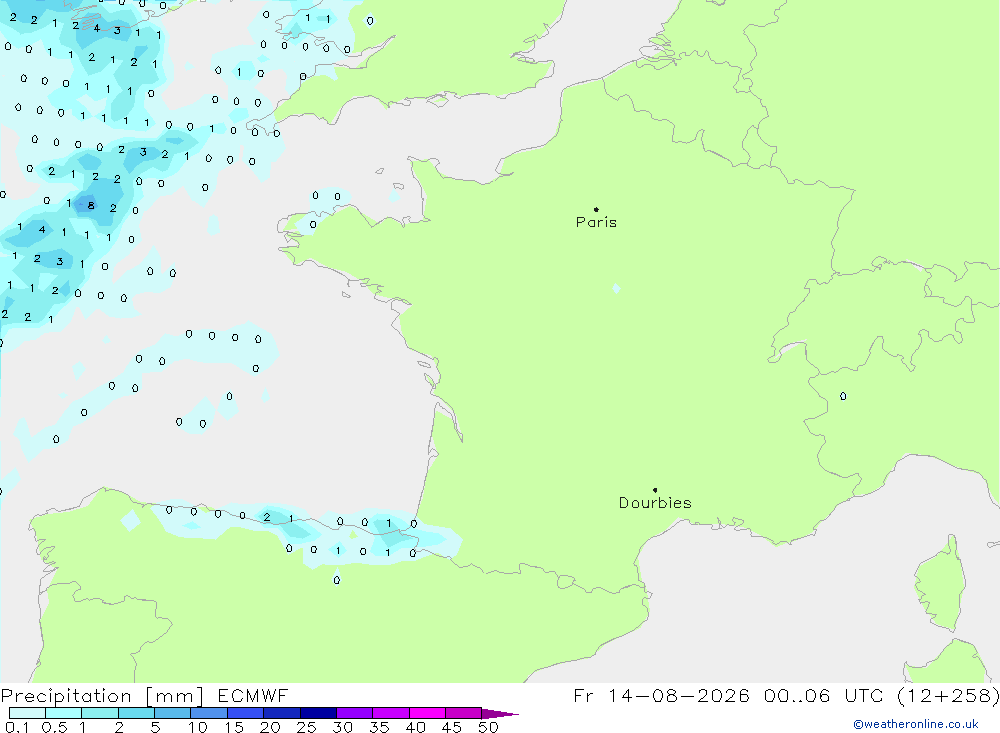Image resolution: width=1000 pixels, height=733 pixels.
Task: Select the 45–50 mm legend swatch
Action: (463, 713)
